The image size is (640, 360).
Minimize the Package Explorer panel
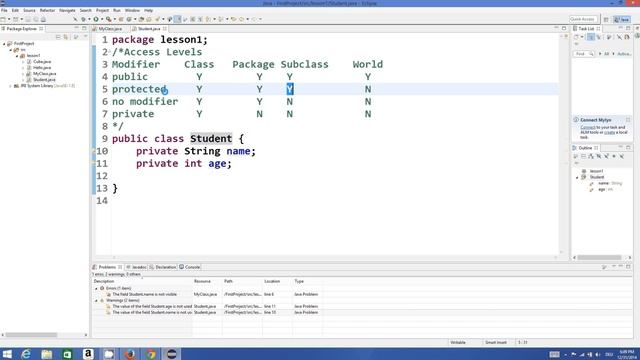[76, 28]
